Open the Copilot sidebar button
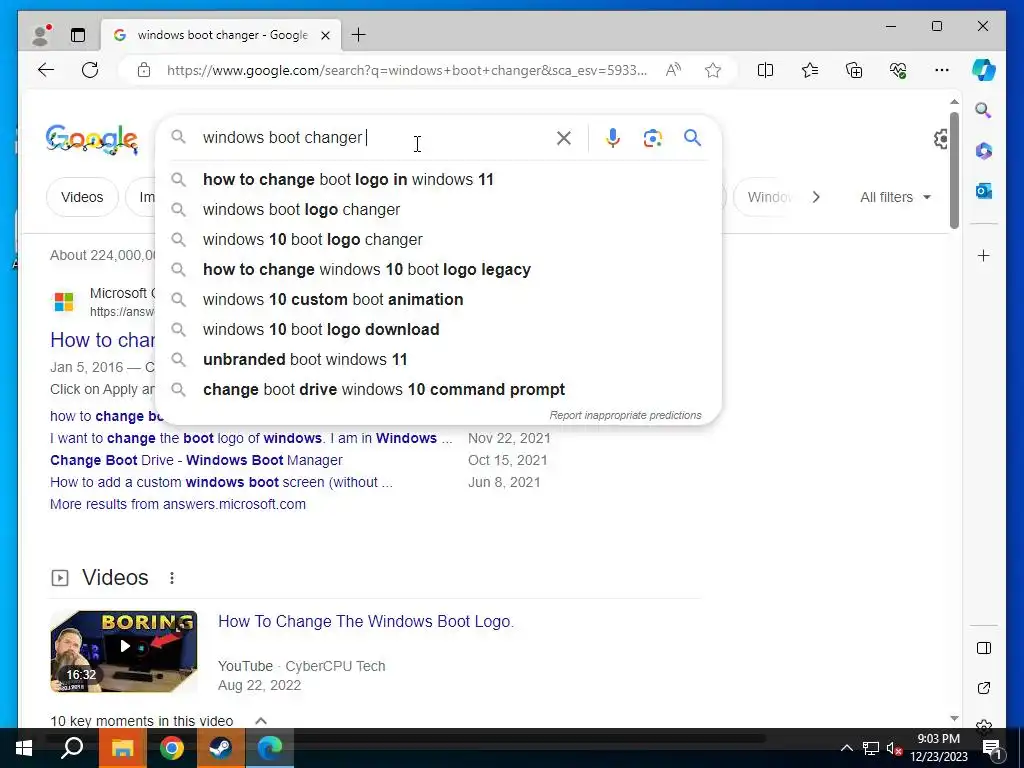Viewport: 1024px width, 768px height. click(984, 70)
